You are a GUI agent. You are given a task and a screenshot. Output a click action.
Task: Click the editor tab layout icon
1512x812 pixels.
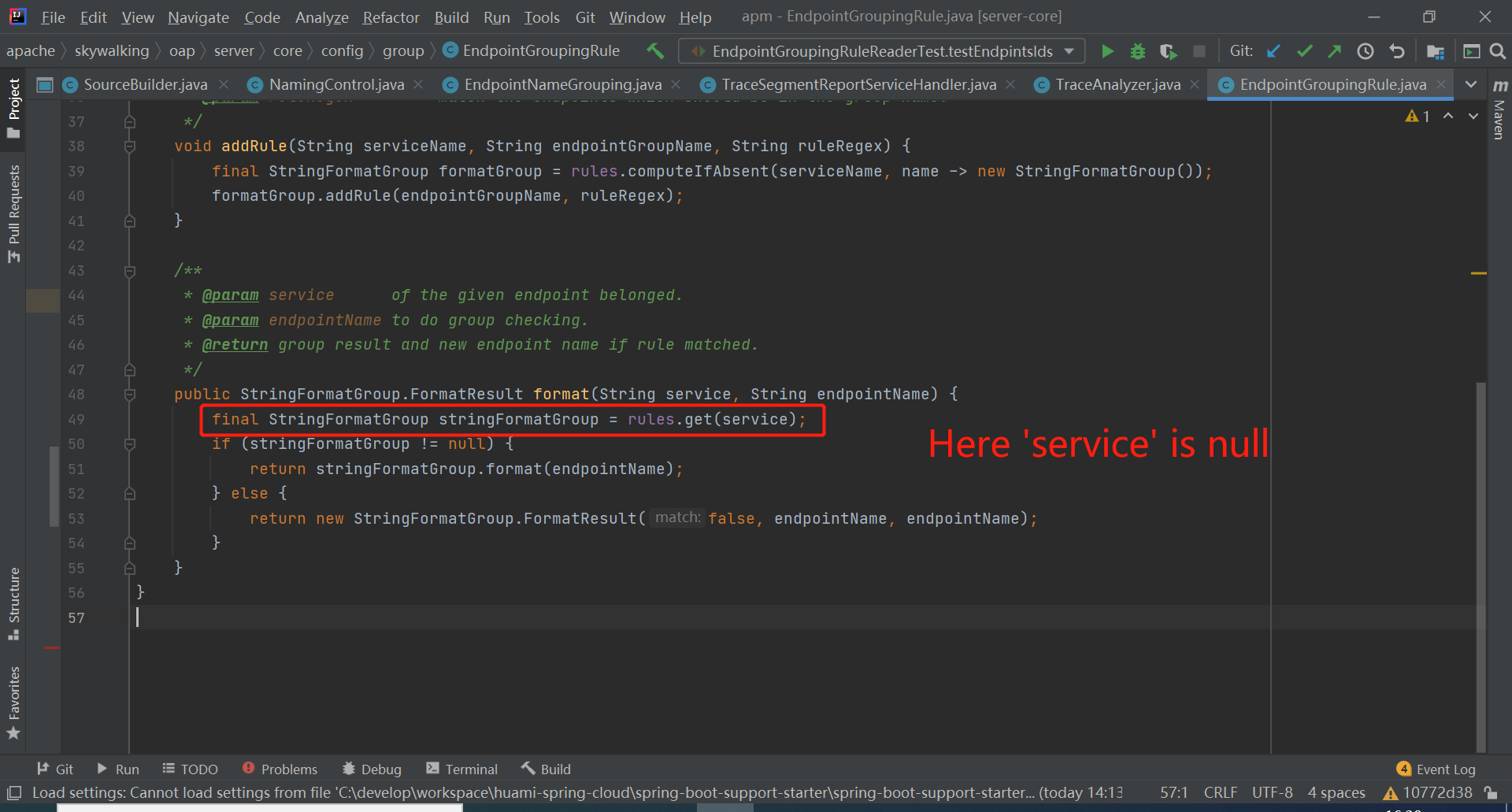point(45,84)
